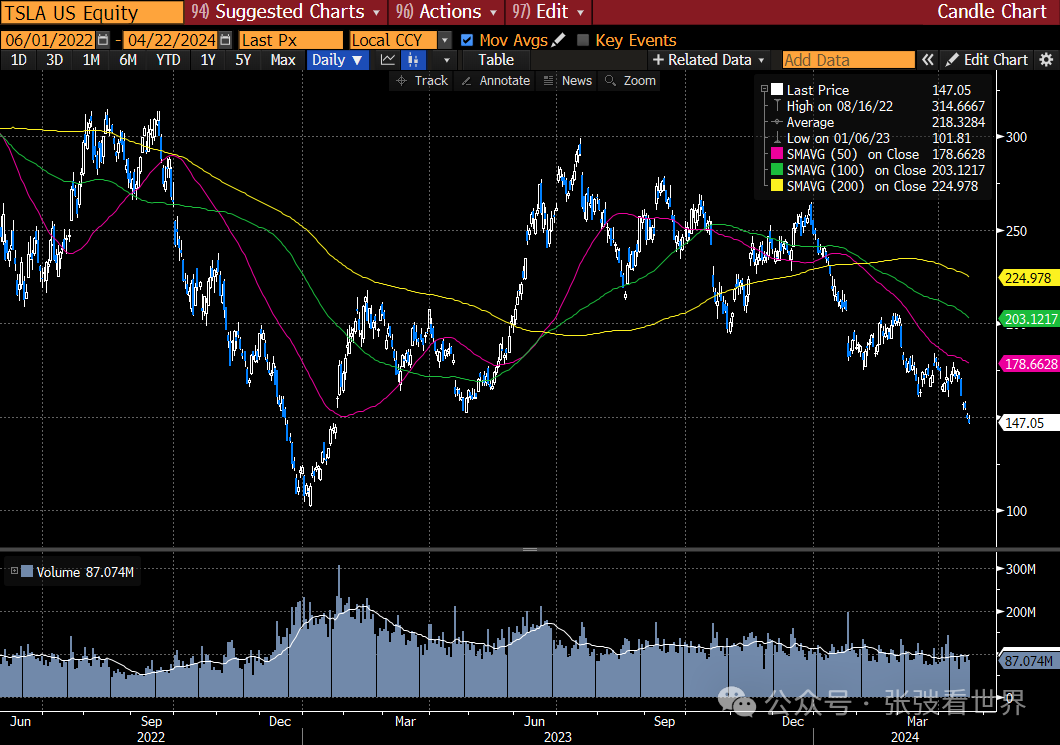Select 1M time range tab
1060x745 pixels.
tap(91, 59)
